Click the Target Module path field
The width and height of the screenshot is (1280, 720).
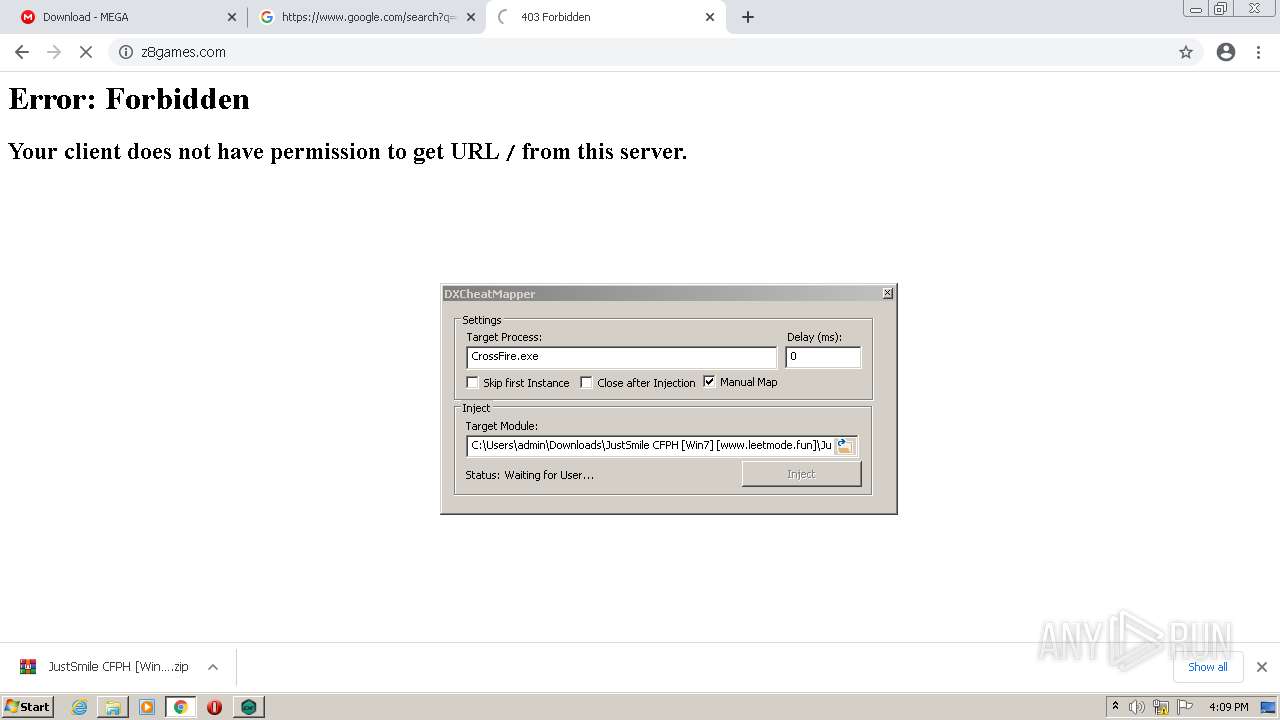click(x=650, y=446)
